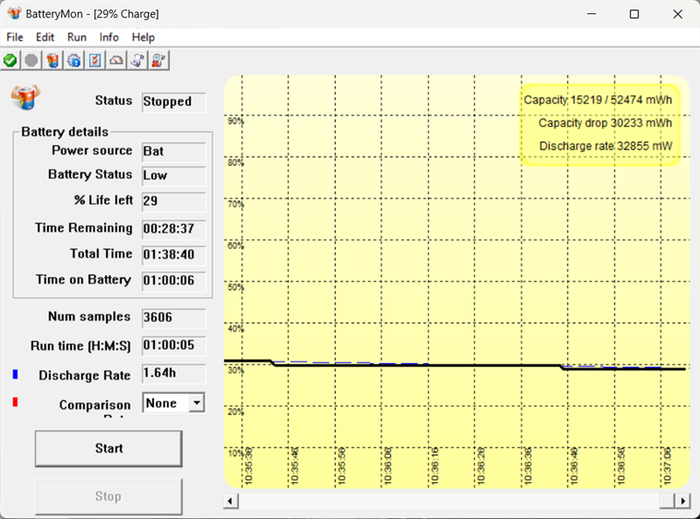Click the scroll log file toolbar icon

click(x=138, y=60)
